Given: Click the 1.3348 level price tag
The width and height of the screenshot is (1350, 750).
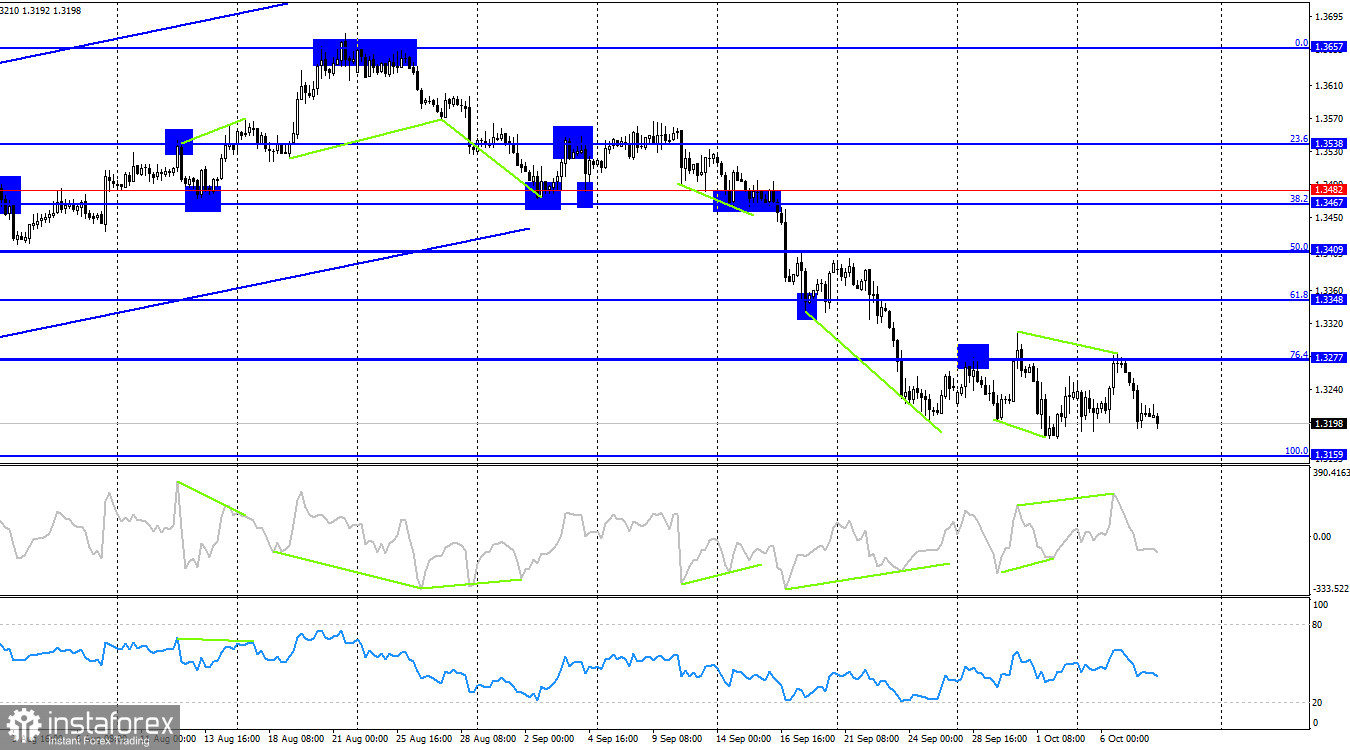Looking at the screenshot, I should pyautogui.click(x=1329, y=299).
